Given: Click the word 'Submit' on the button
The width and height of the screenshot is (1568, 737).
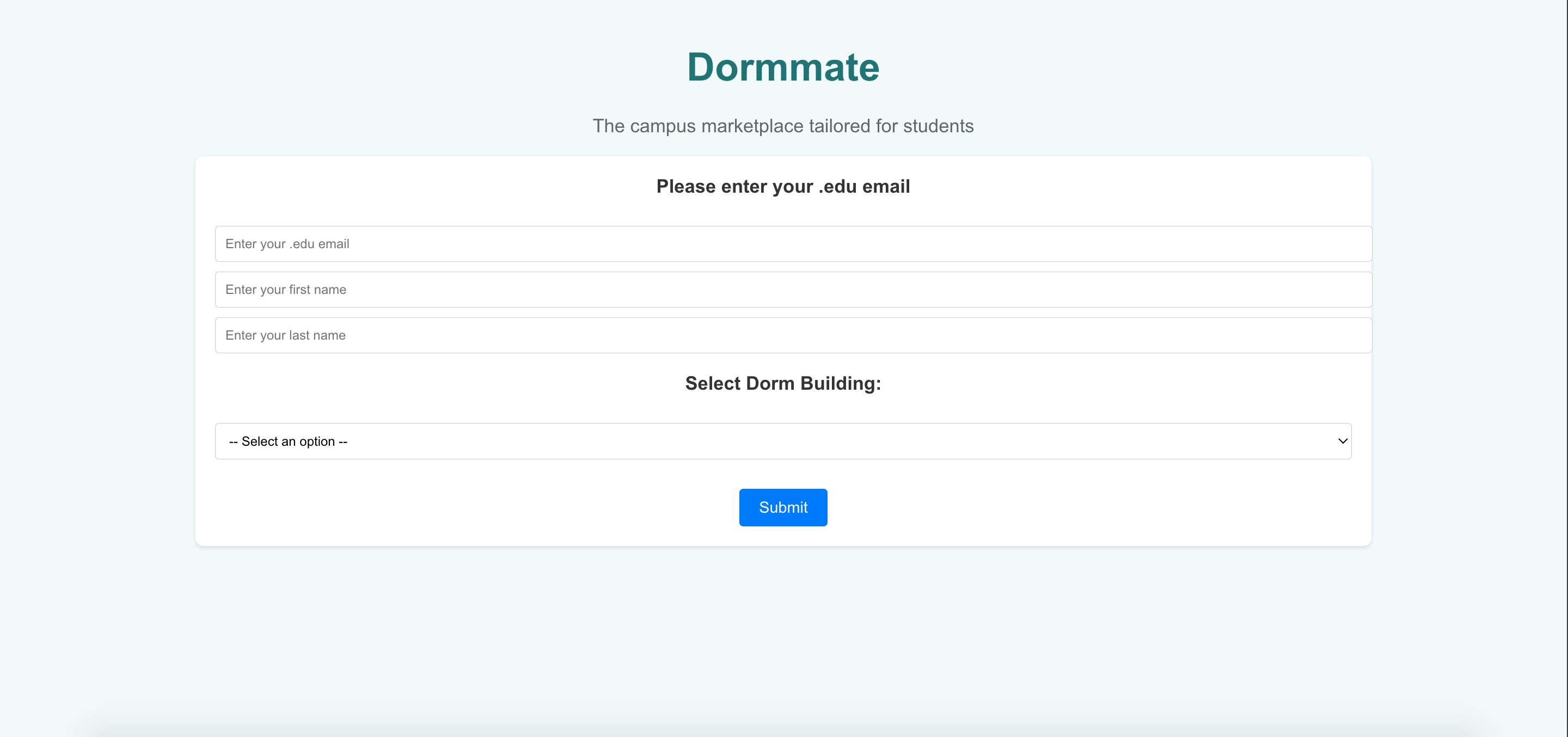Looking at the screenshot, I should [x=783, y=507].
